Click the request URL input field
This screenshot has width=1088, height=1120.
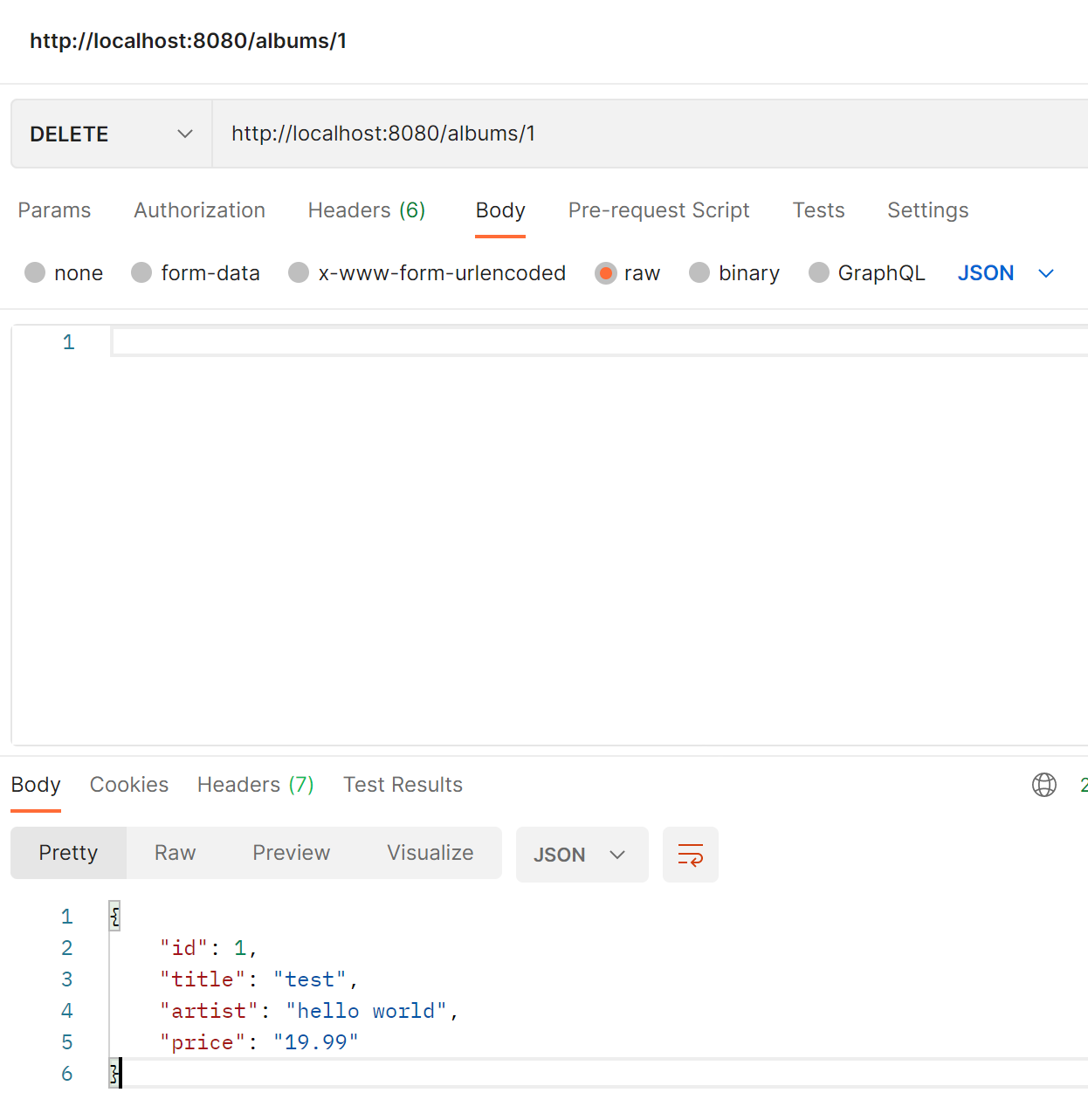click(524, 134)
